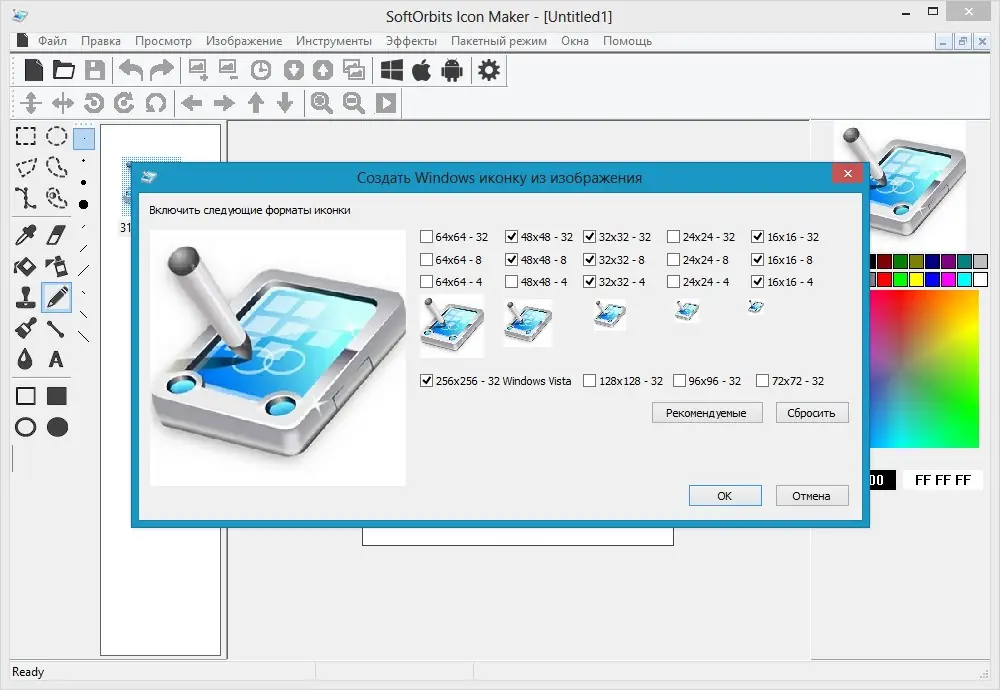Open the Пакетный режим menu
Screen dimensions: 1000x690
click(x=499, y=41)
